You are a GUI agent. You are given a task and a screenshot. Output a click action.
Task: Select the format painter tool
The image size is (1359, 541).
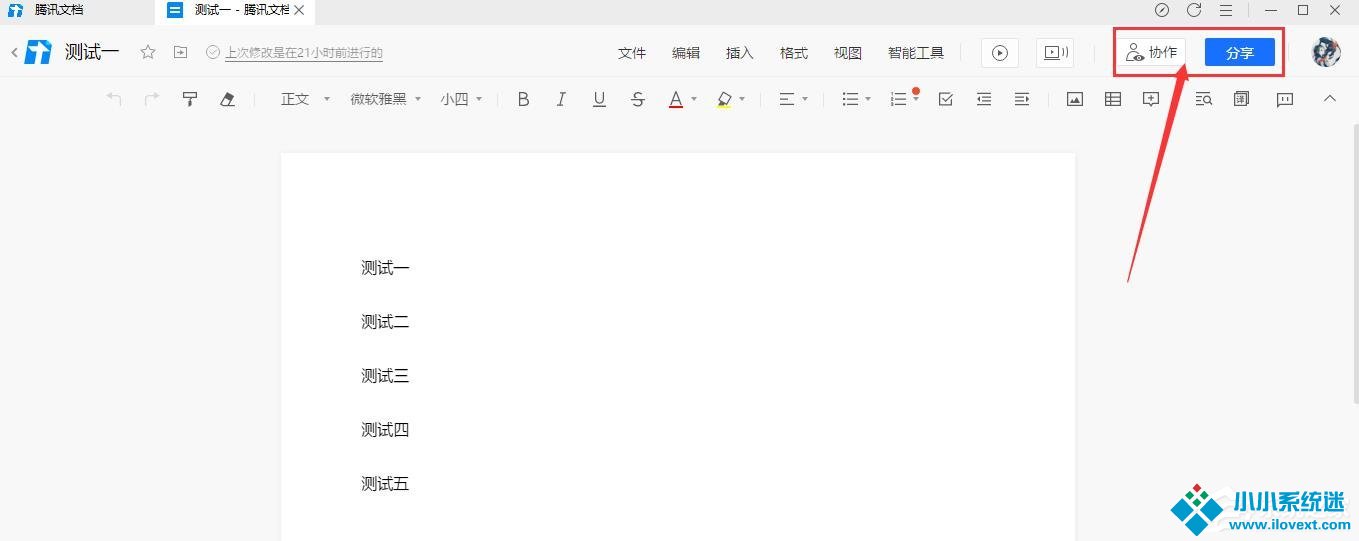point(189,99)
